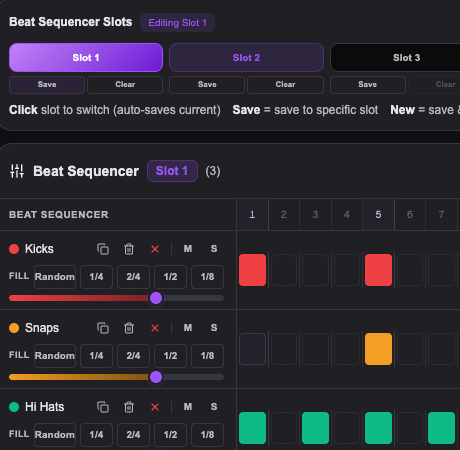Click the red X on Snaps
This screenshot has width=460, height=450.
tap(155, 328)
